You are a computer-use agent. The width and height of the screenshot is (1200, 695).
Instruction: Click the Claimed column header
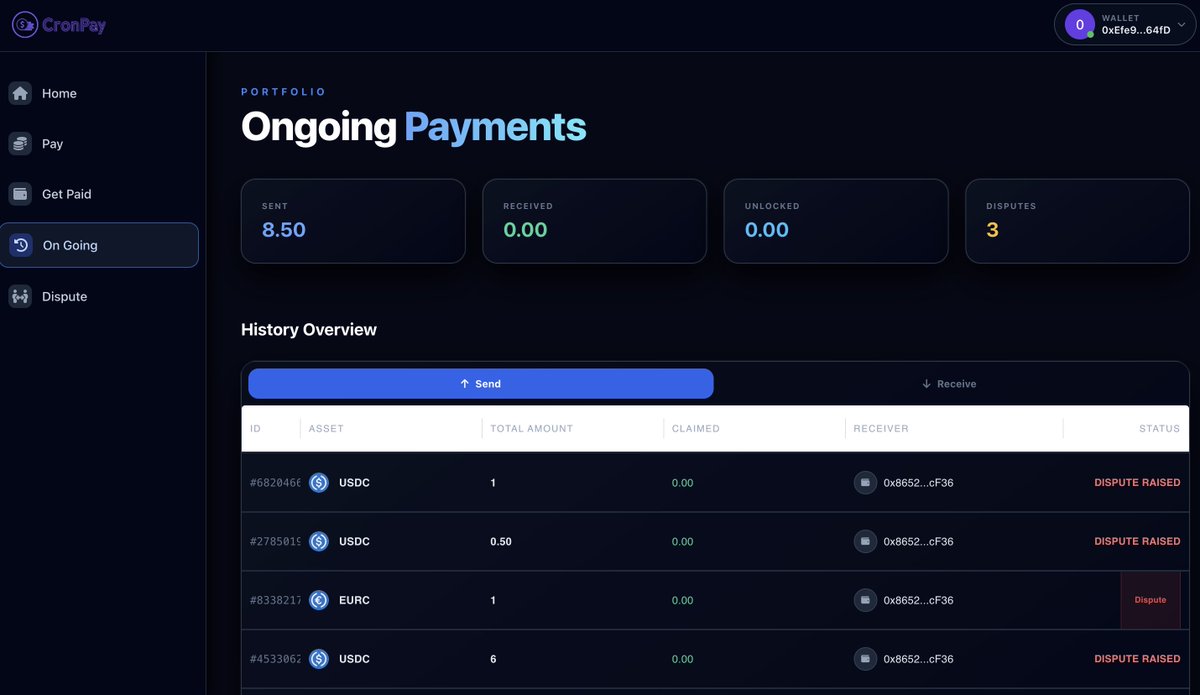coord(696,429)
